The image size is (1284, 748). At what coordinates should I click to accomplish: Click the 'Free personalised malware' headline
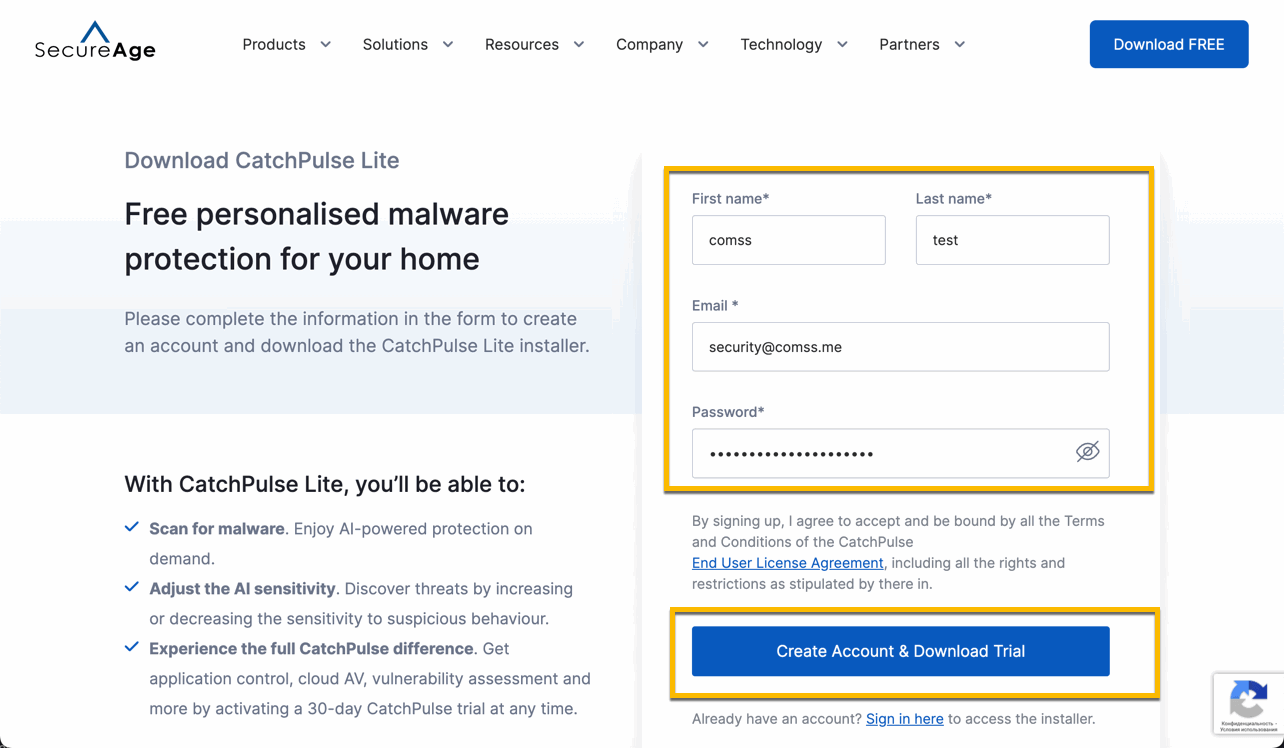[x=317, y=237]
